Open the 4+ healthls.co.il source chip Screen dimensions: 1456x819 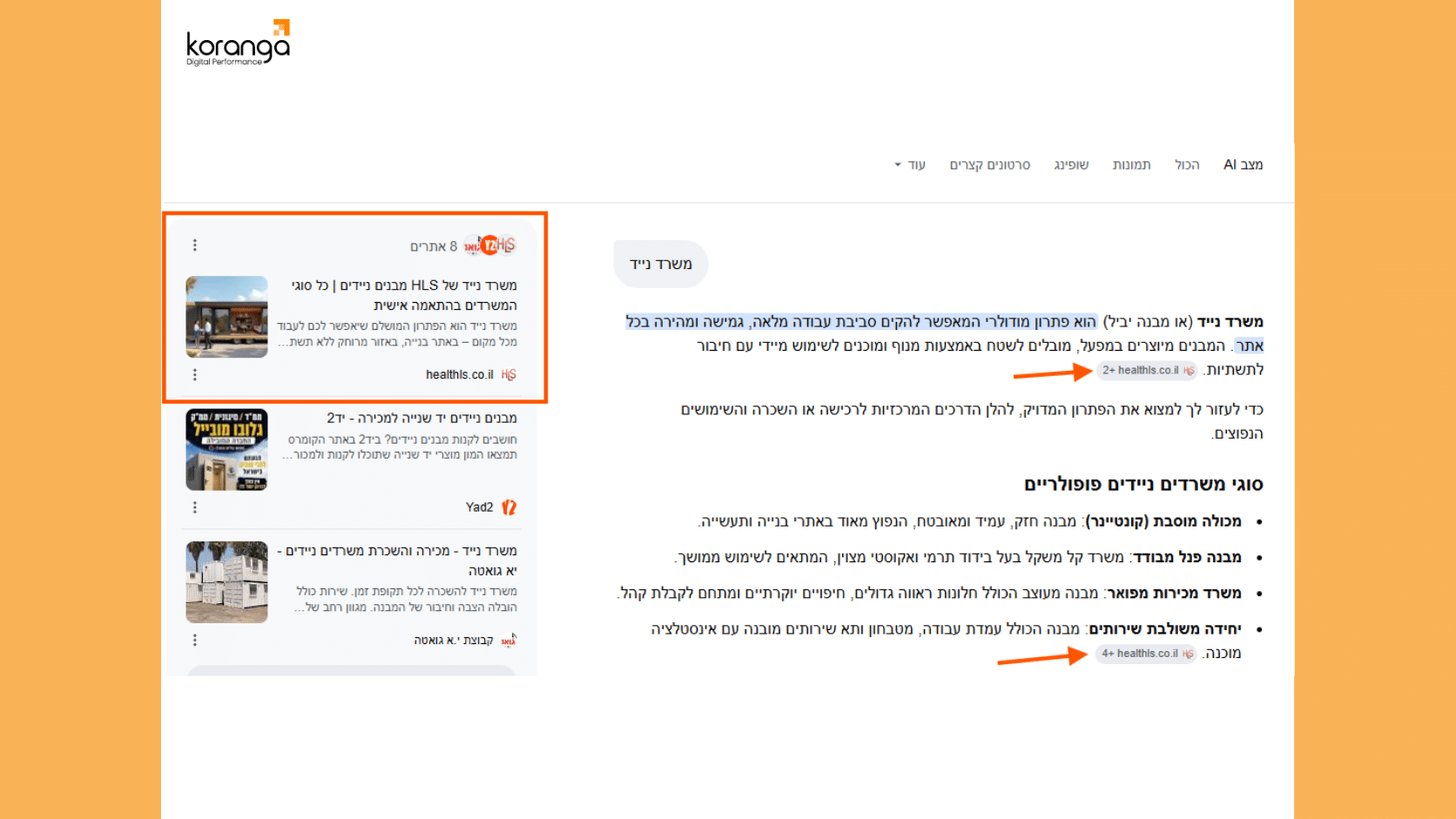coord(1146,654)
